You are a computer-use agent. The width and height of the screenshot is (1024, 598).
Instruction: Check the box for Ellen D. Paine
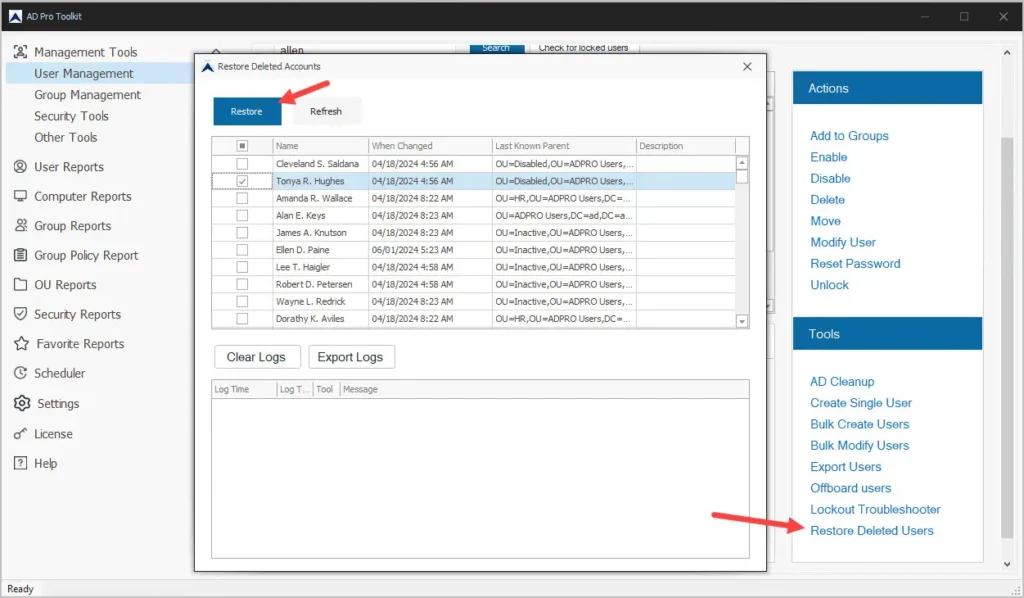(242, 249)
